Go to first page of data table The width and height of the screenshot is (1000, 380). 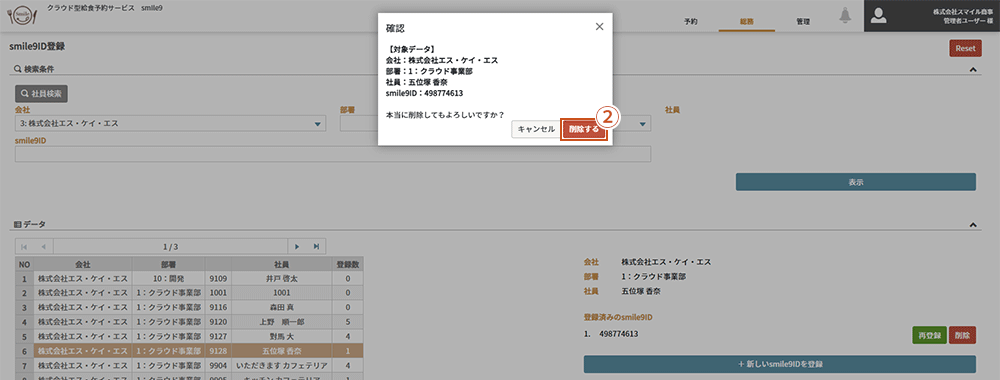click(25, 246)
